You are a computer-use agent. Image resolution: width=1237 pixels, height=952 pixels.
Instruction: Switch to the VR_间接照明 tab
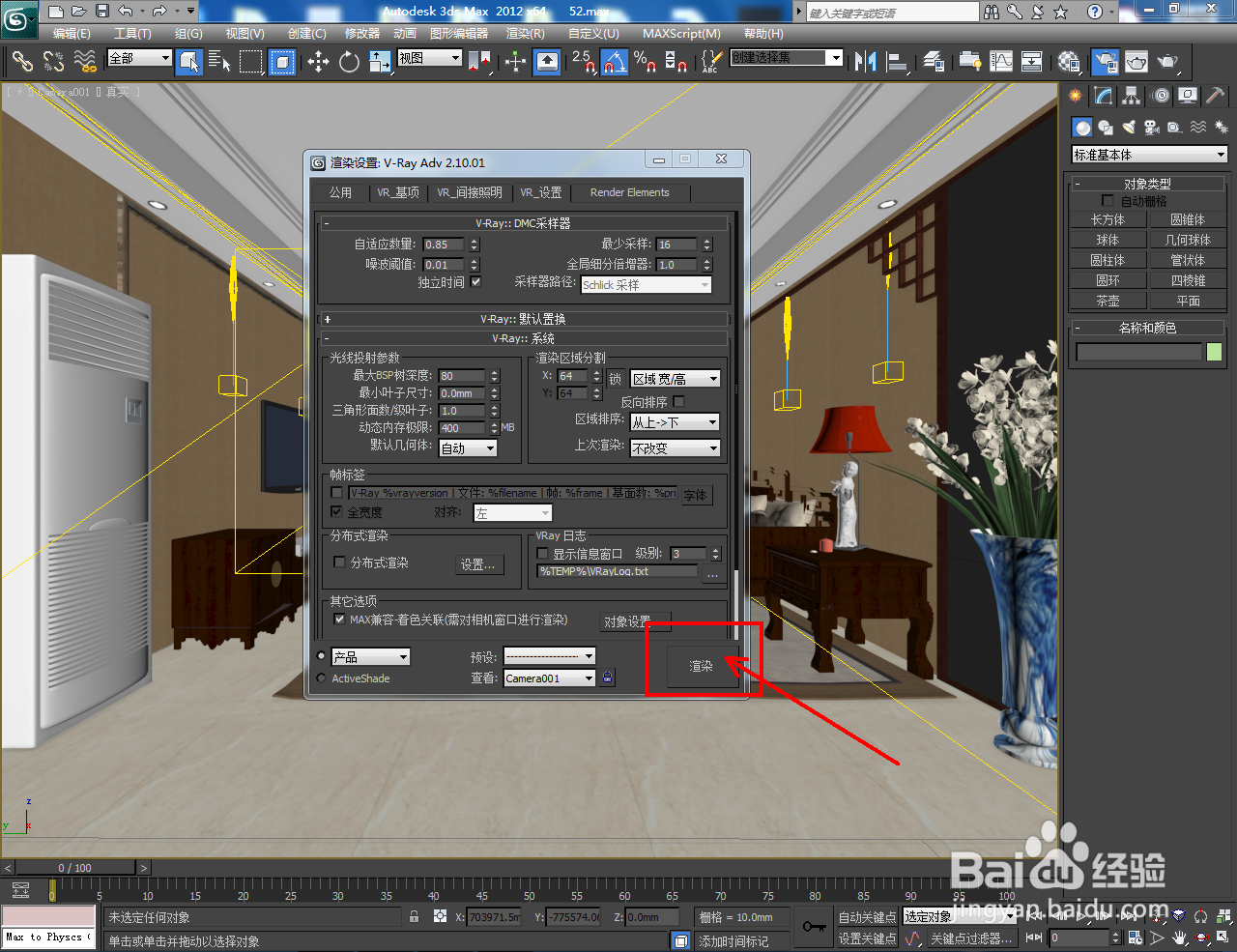470,192
